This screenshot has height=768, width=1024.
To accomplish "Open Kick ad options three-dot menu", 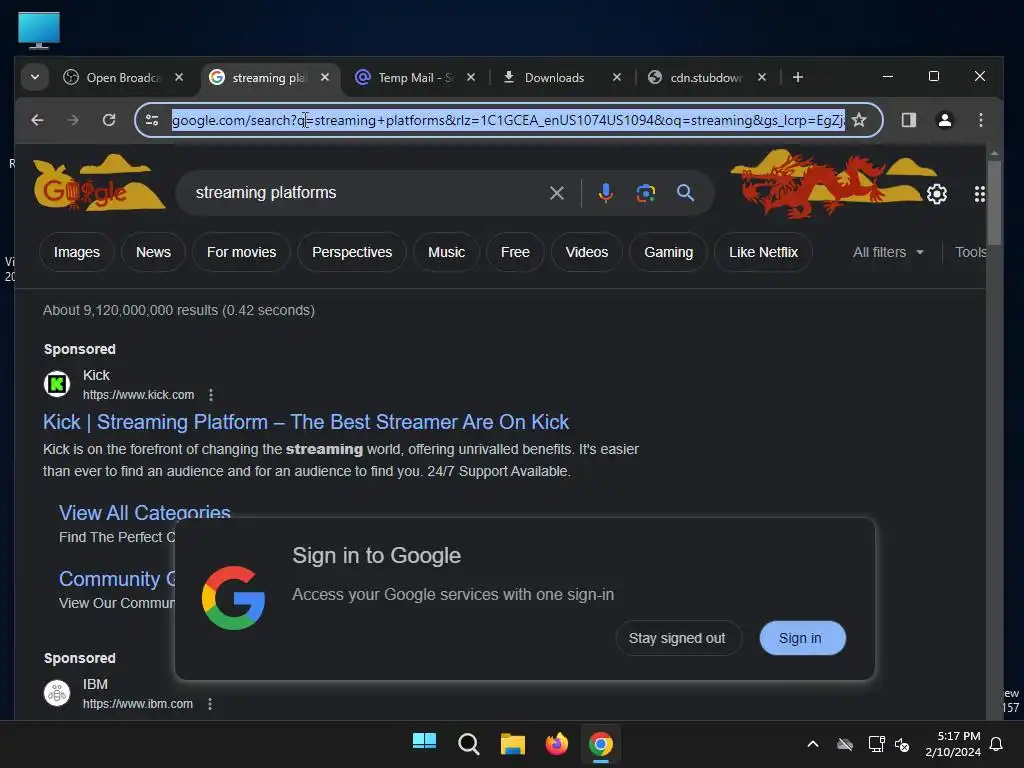I will coord(210,394).
